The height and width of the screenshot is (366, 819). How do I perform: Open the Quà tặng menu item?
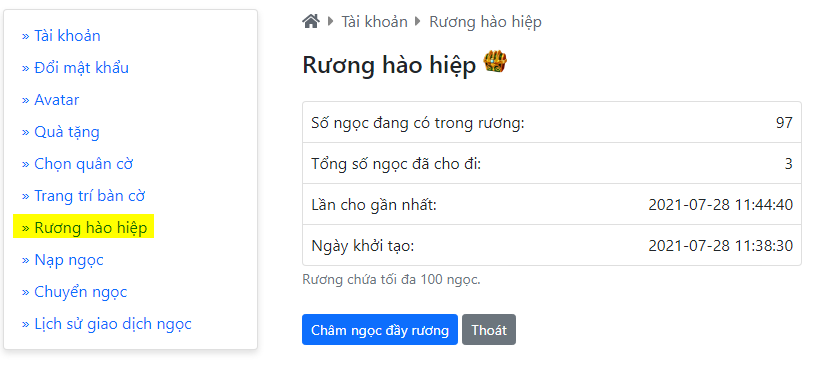click(x=61, y=132)
